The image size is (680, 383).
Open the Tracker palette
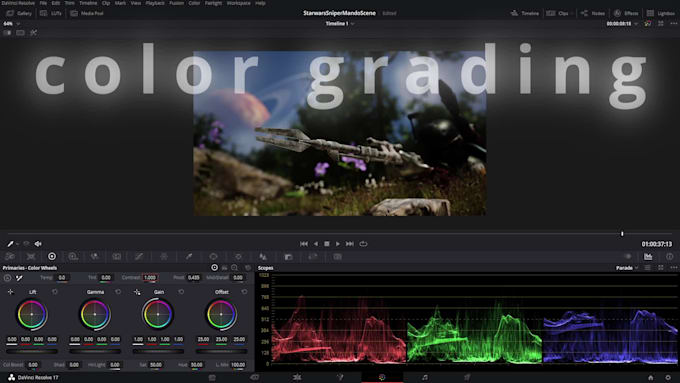(x=238, y=257)
